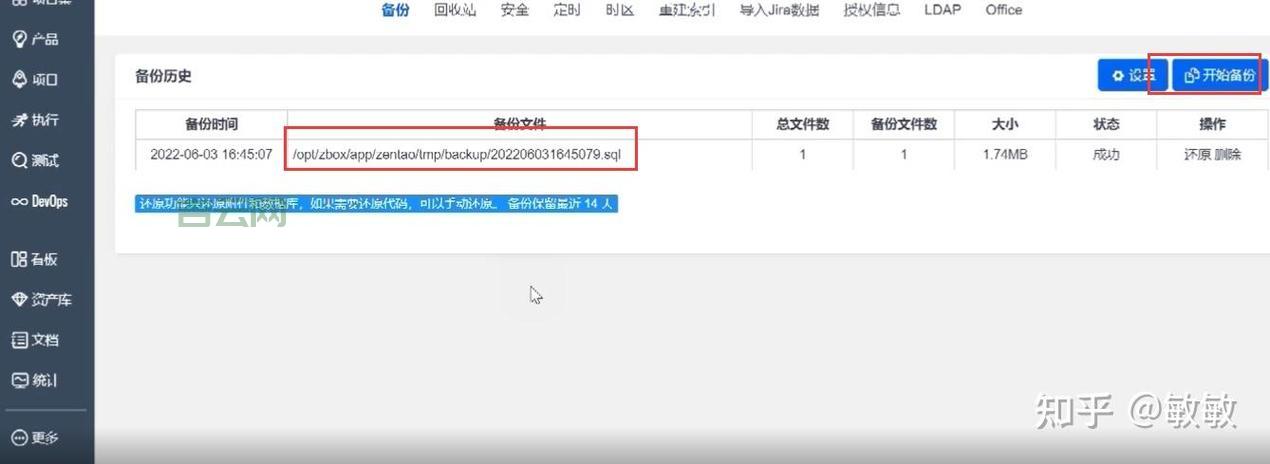
Task: Select backup file path ending 202206031645079.sql
Action: [x=457, y=155]
